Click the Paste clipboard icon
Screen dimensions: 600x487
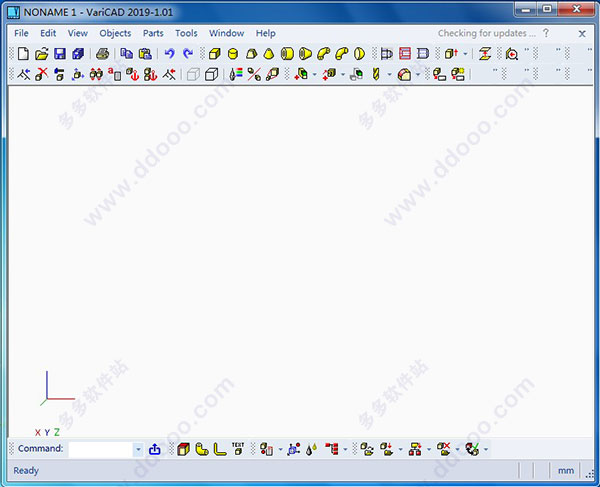pyautogui.click(x=145, y=54)
